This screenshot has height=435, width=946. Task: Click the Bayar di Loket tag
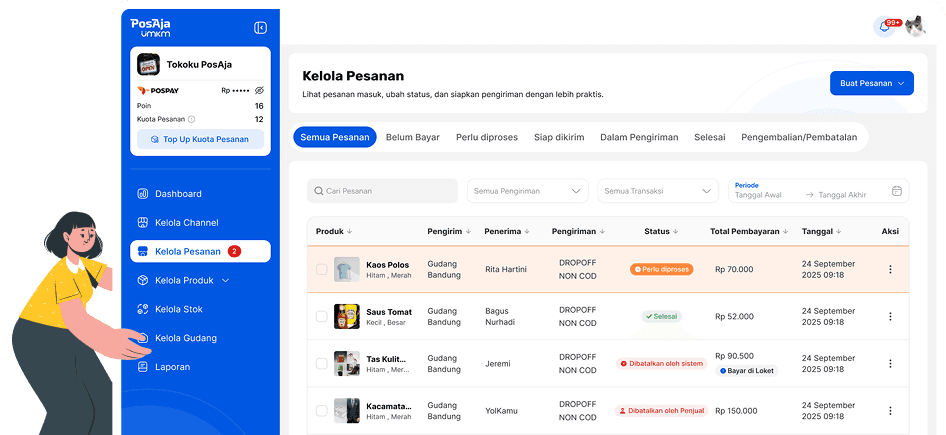747,371
